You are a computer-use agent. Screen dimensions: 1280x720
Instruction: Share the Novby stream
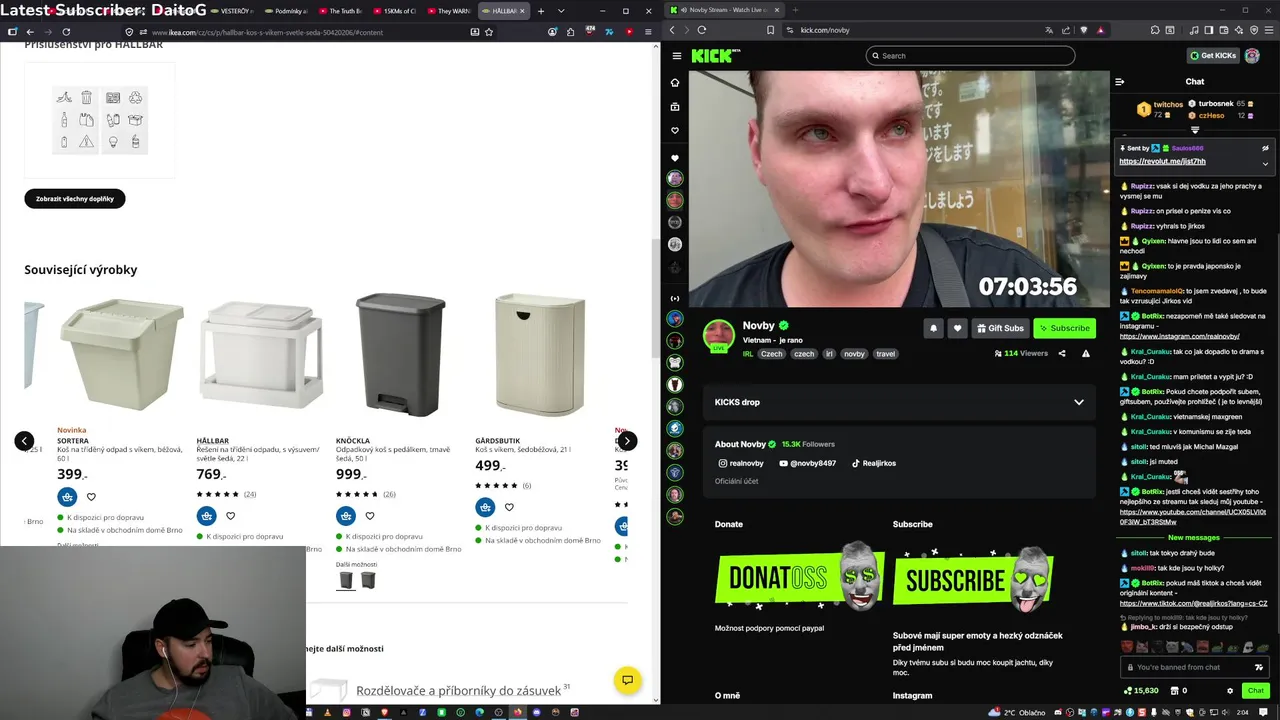click(x=1062, y=353)
